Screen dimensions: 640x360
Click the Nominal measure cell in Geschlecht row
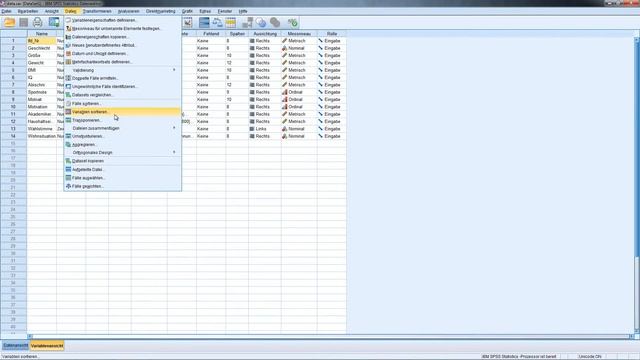pyautogui.click(x=299, y=48)
